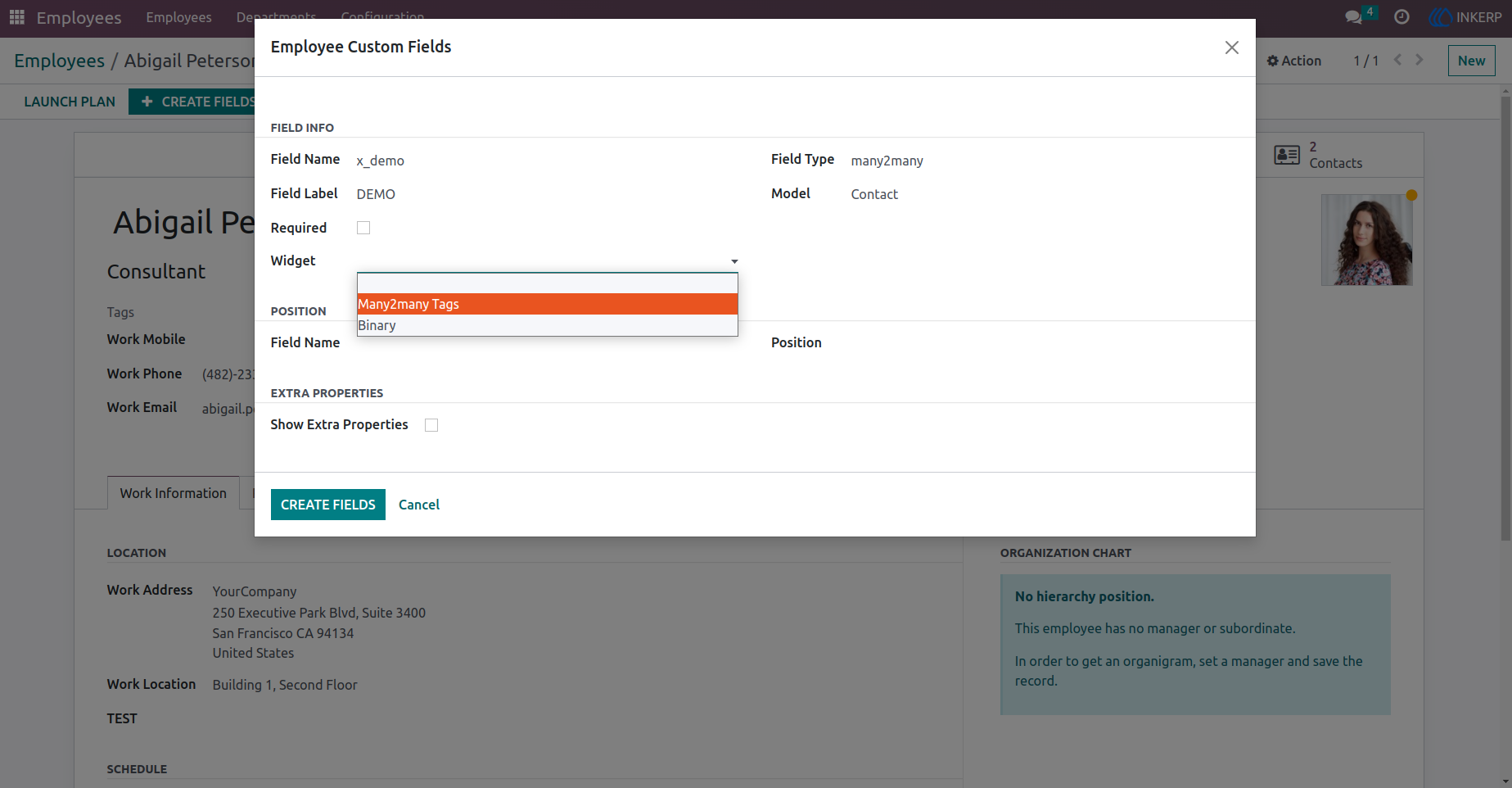The width and height of the screenshot is (1512, 788).
Task: Tick the Required checkbox
Action: (x=363, y=228)
